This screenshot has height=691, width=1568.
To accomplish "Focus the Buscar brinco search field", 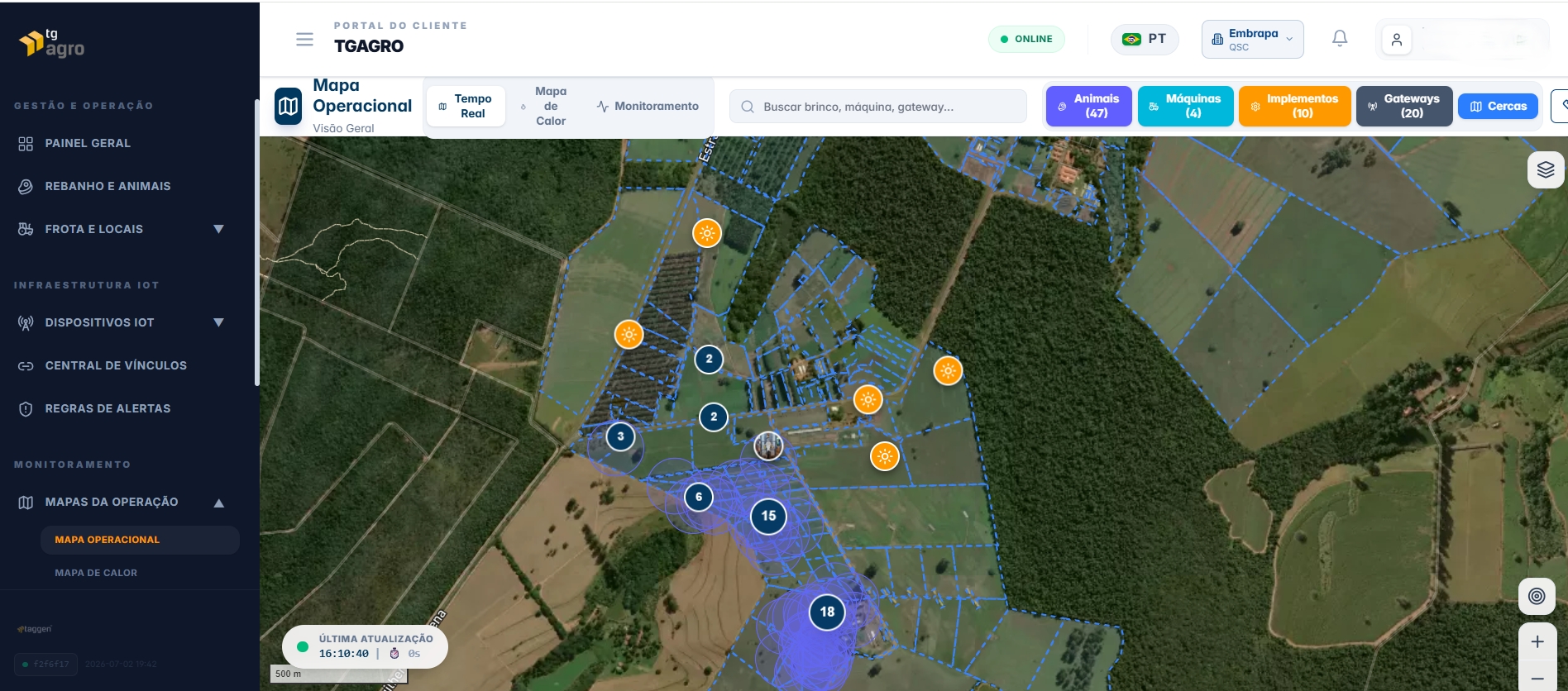I will coord(878,107).
